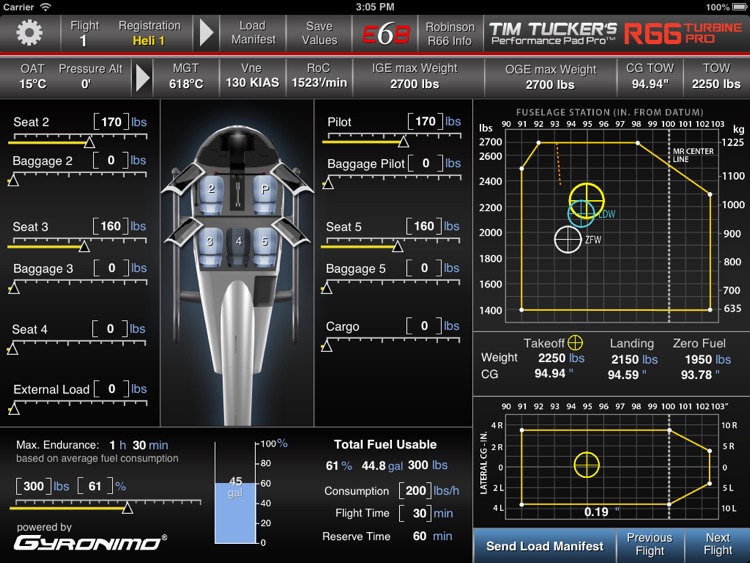
Task: Open the Load Manifest button
Action: point(253,33)
